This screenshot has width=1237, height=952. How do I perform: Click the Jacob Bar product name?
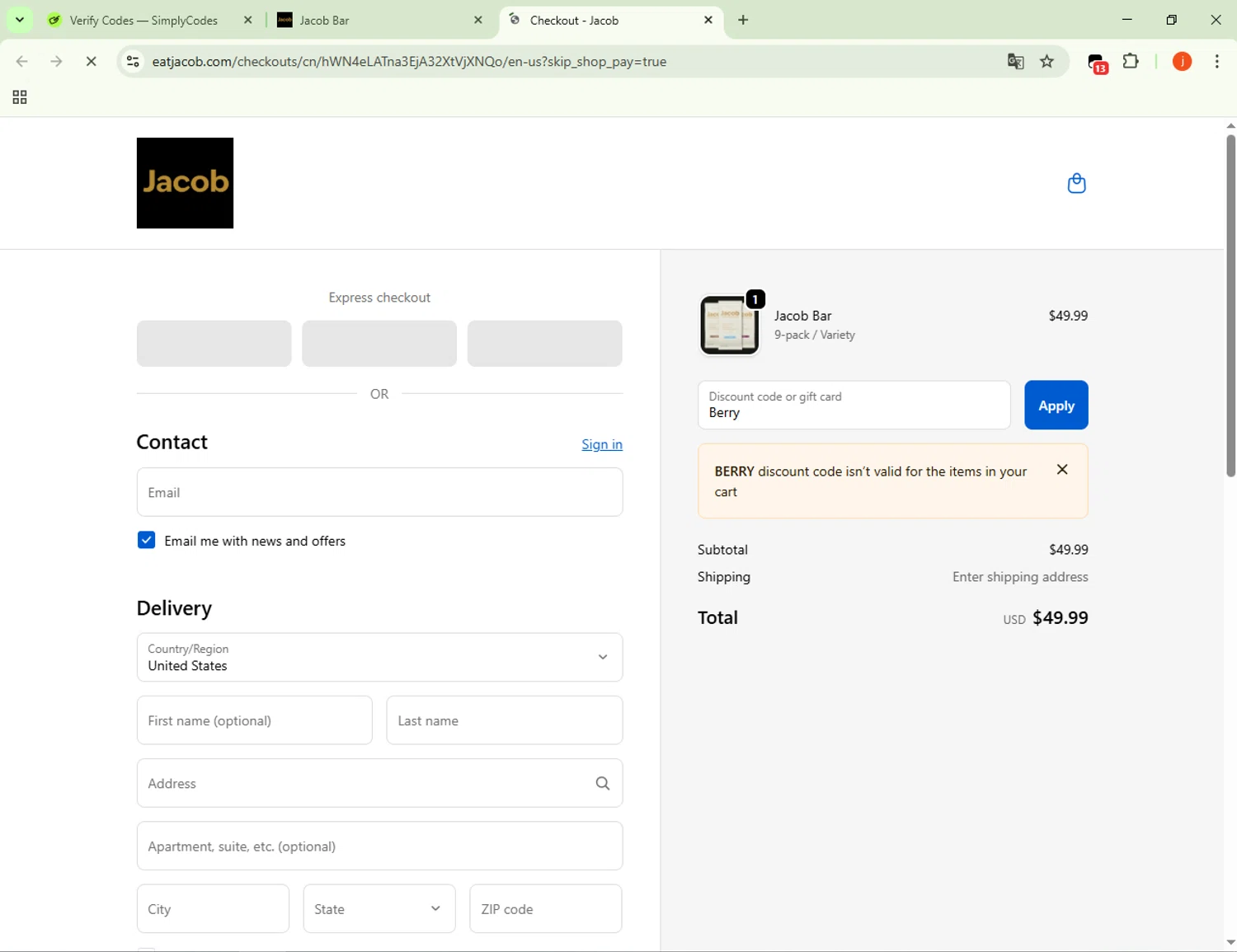pos(802,316)
